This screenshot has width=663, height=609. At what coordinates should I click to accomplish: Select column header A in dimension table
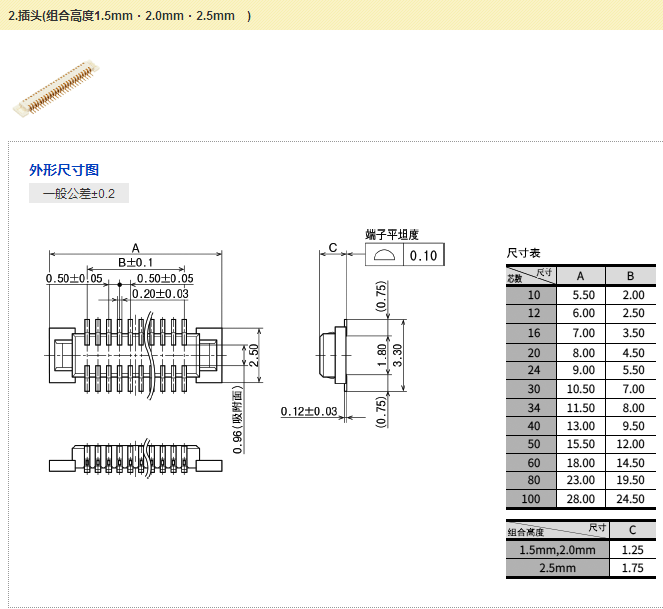(583, 276)
